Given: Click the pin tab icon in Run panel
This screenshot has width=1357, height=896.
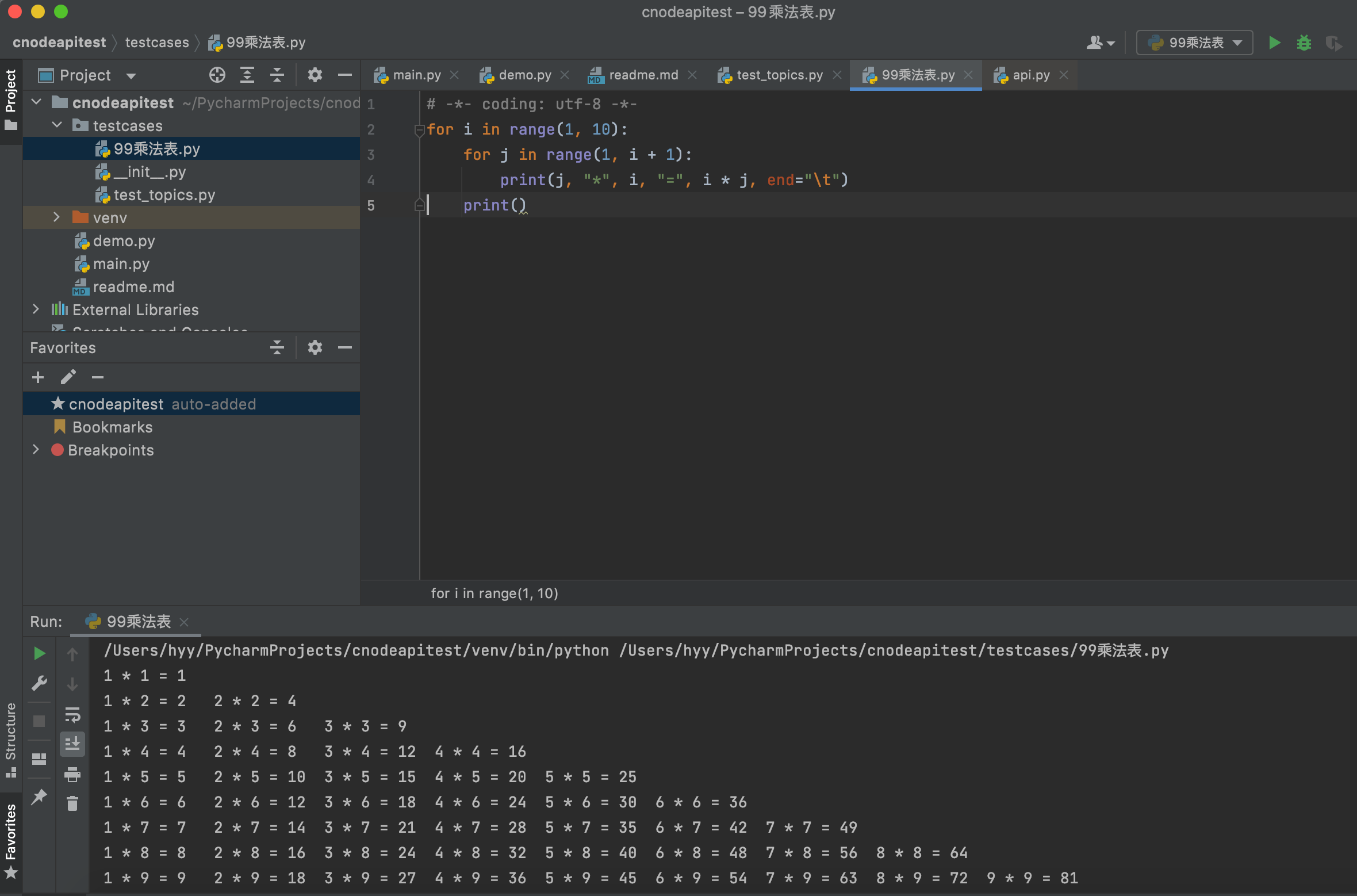Looking at the screenshot, I should pos(39,797).
